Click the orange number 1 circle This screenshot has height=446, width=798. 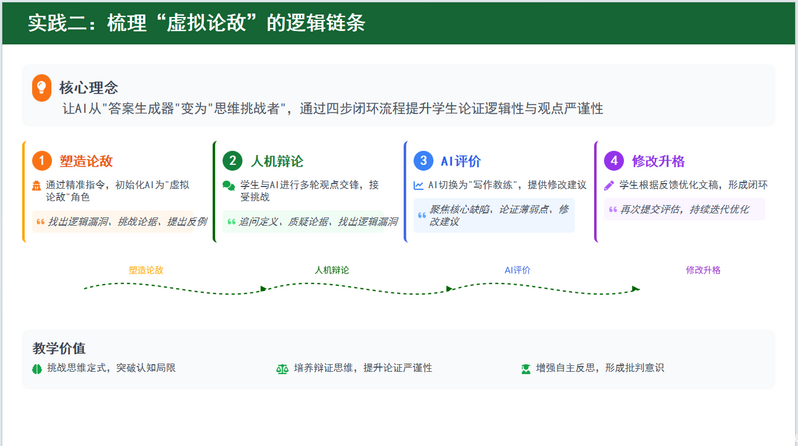41,160
